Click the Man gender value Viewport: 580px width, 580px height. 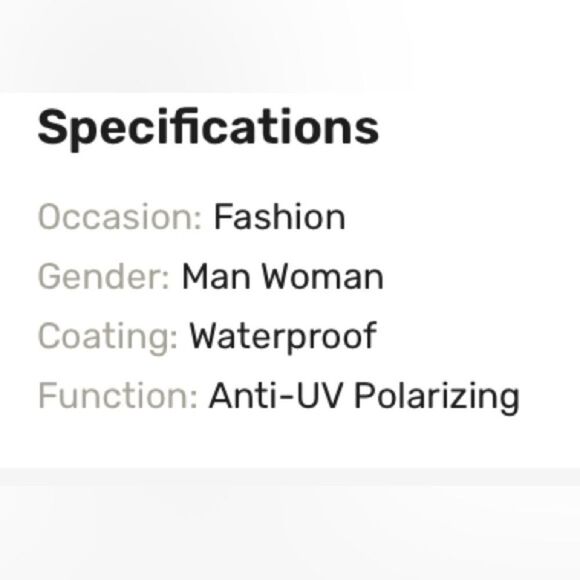216,276
